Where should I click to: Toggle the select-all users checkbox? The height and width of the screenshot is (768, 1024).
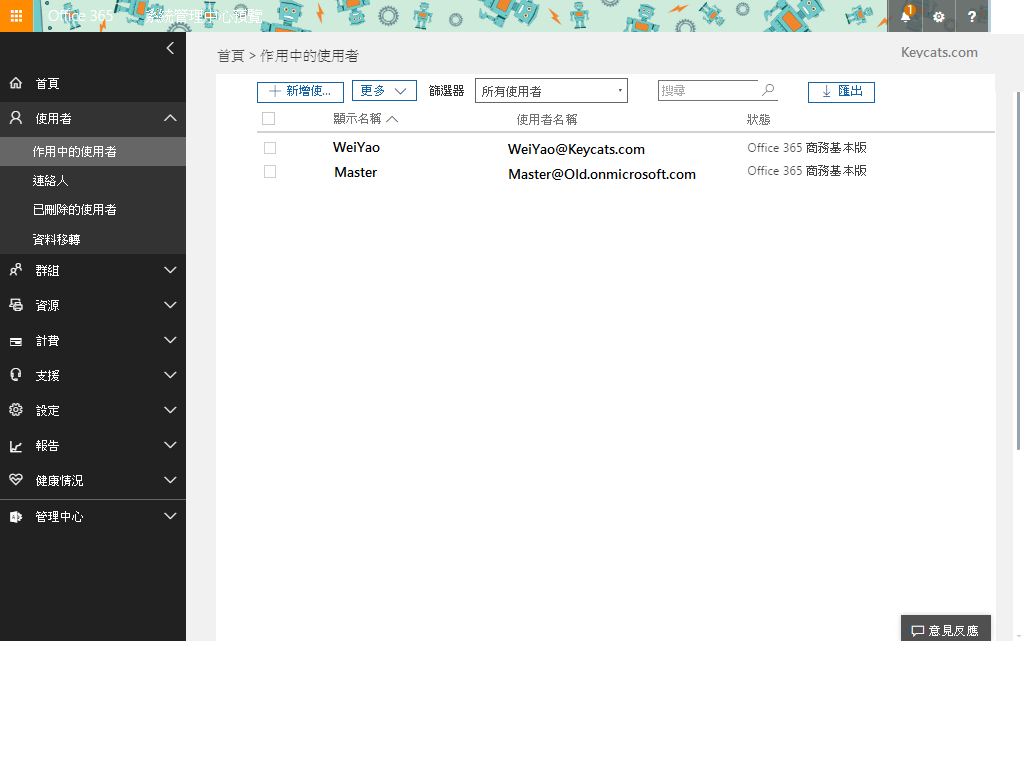click(268, 118)
